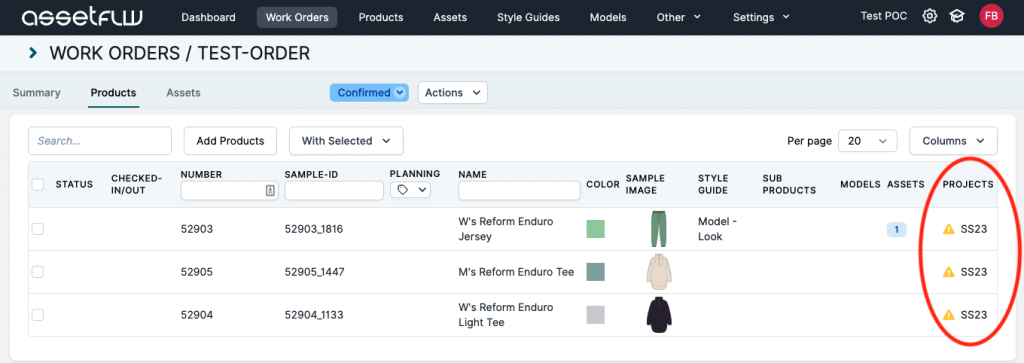Switch to the Assets tab
This screenshot has height=363, width=1024.
click(184, 93)
